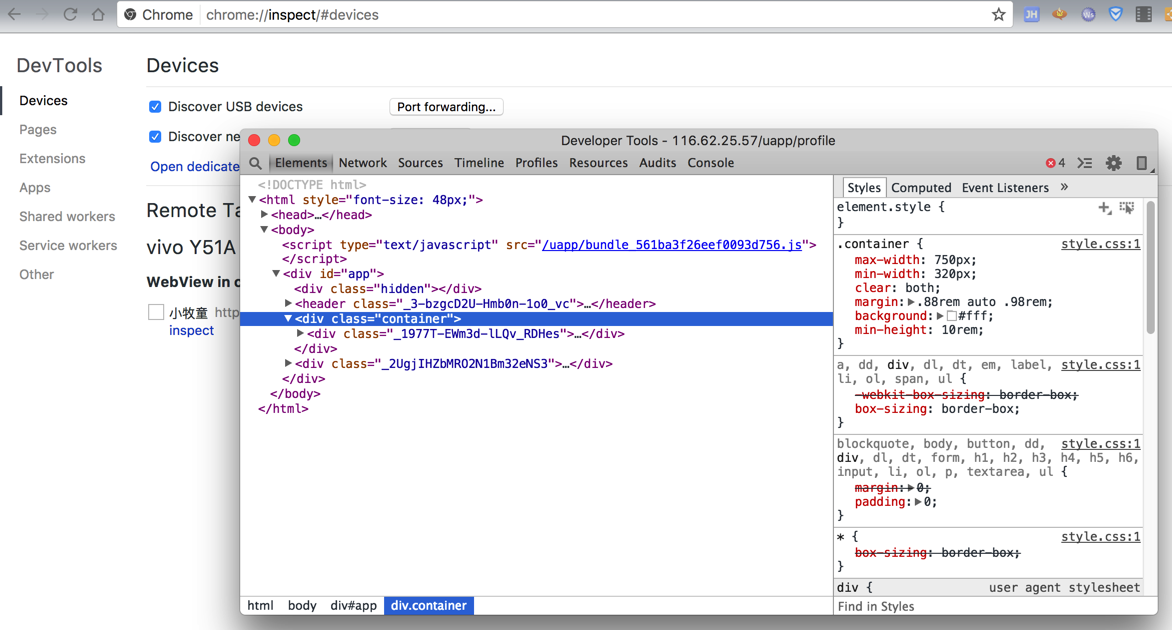The width and height of the screenshot is (1172, 630).
Task: Open Extensions in the sidebar
Action: click(x=52, y=158)
